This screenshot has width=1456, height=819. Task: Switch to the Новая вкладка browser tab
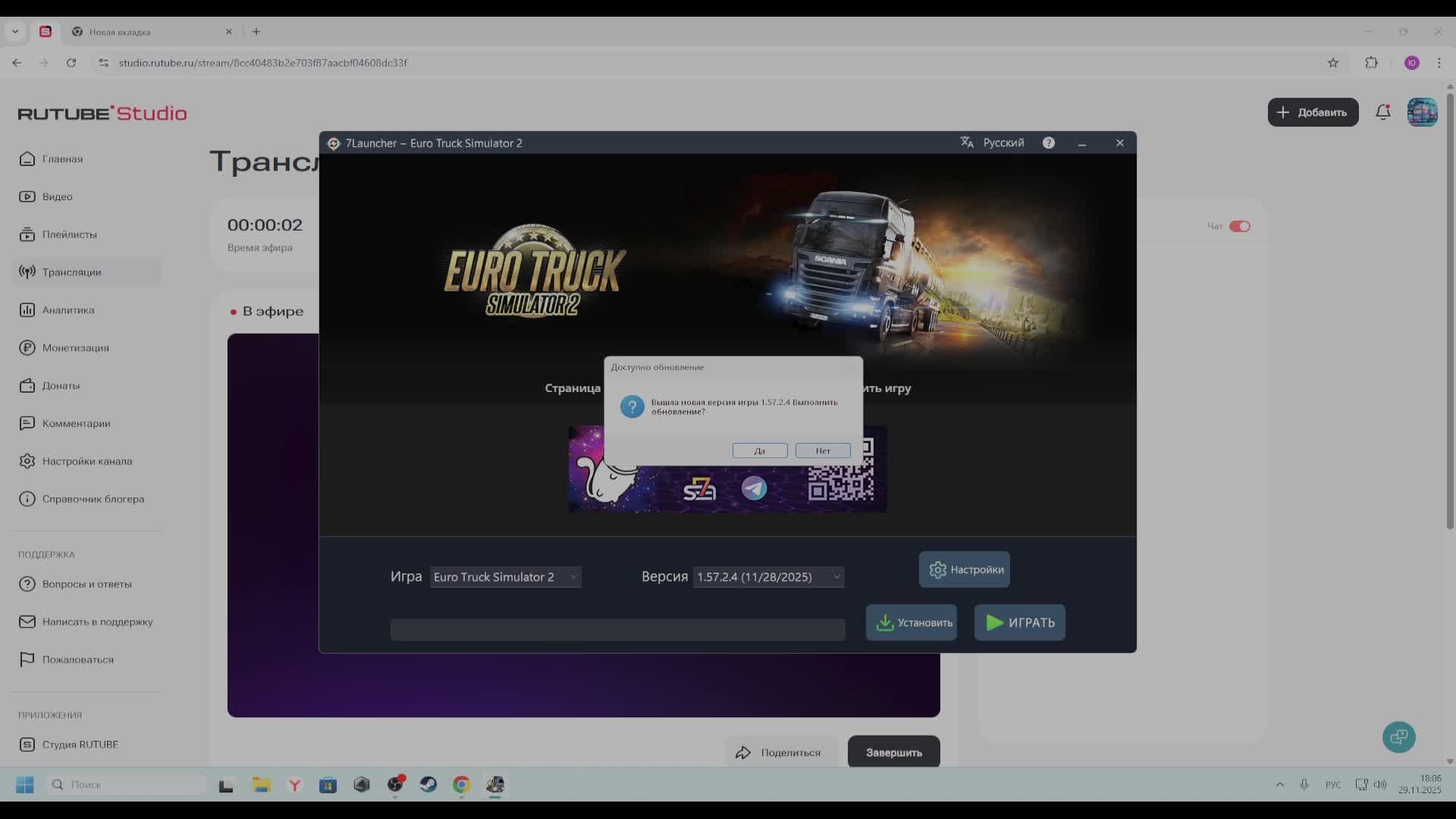[121, 32]
